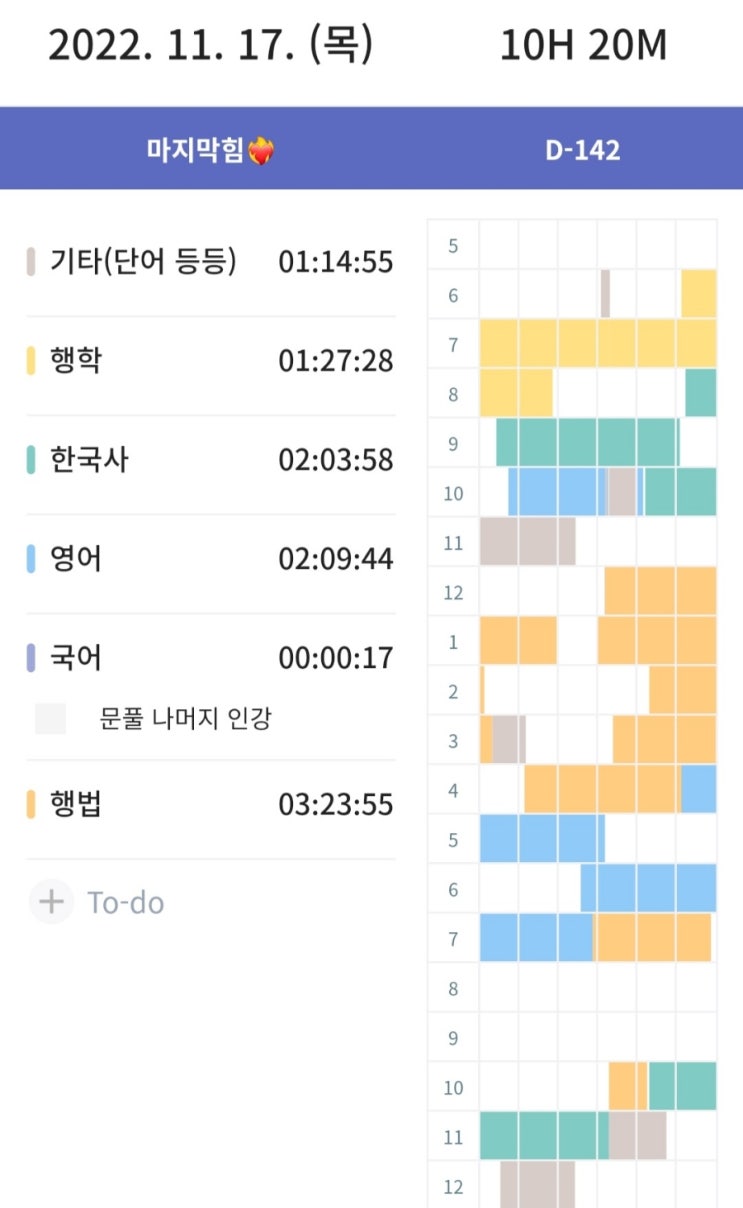Open the date 2022. 11. 17. (목)
Image resolution: width=743 pixels, height=1208 pixels.
coord(210,46)
